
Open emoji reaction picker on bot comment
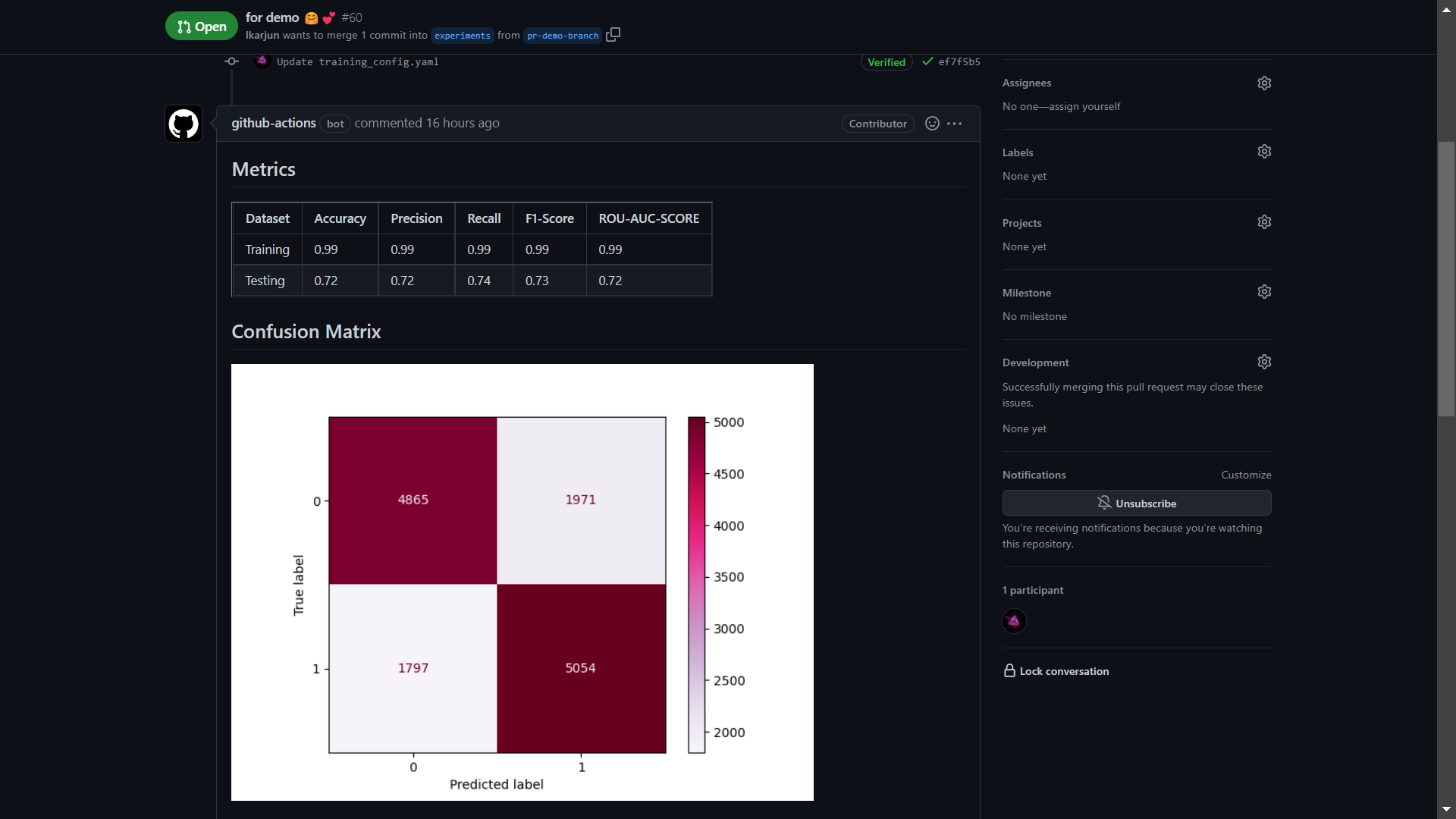(930, 123)
